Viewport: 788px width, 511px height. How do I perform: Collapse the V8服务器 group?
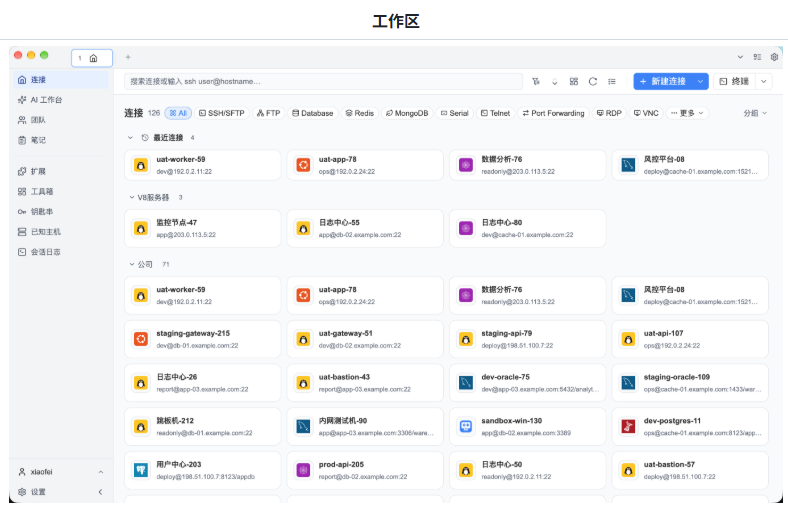coord(132,197)
